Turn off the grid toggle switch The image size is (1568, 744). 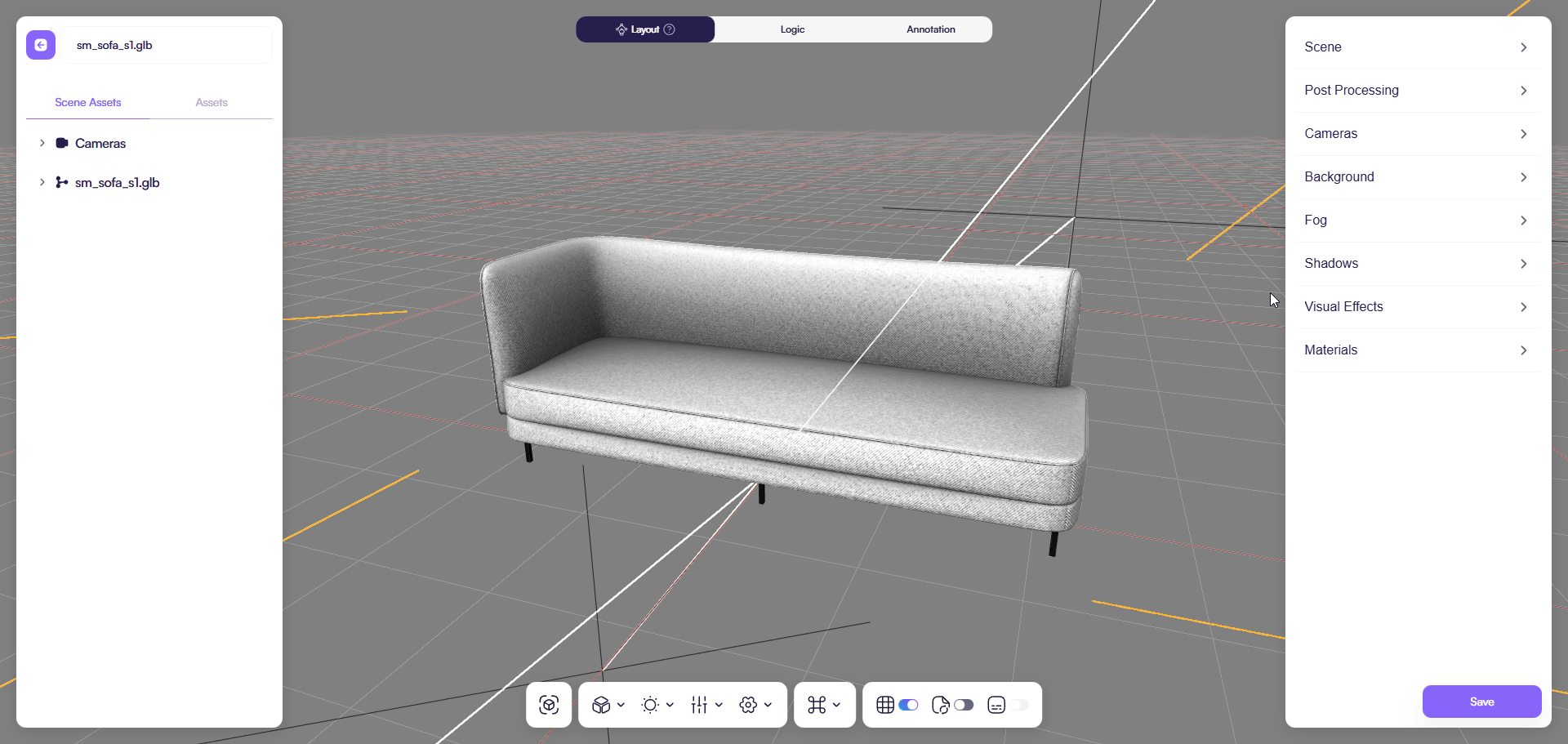tap(908, 705)
